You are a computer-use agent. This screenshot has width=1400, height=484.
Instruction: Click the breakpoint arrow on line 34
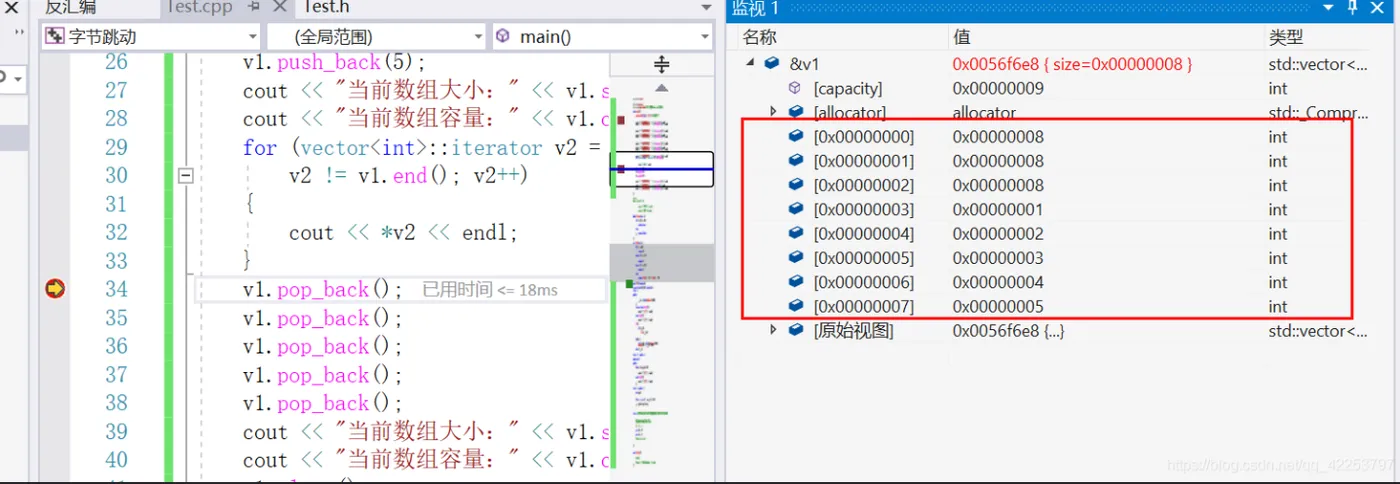[x=55, y=289]
